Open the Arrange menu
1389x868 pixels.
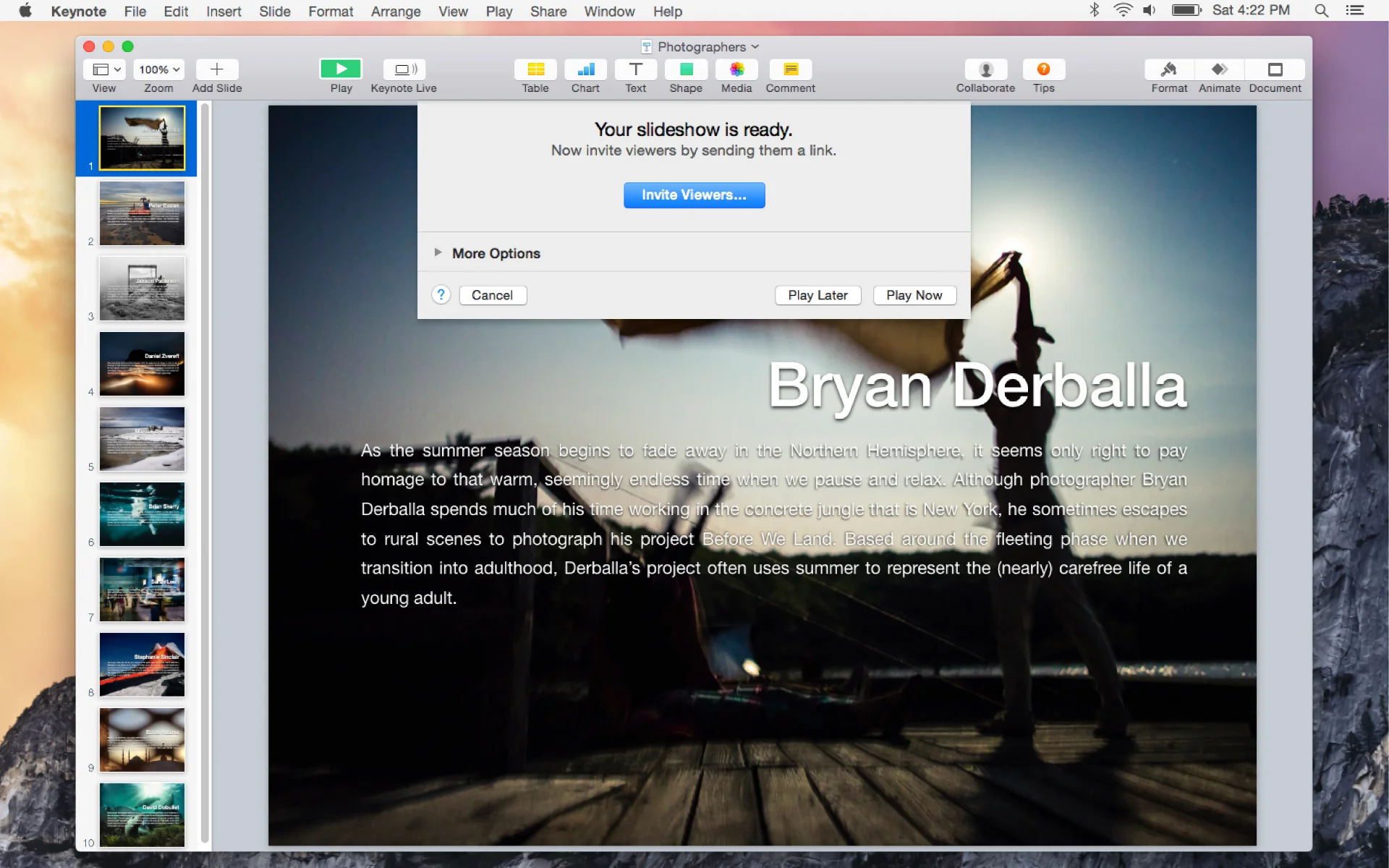pyautogui.click(x=395, y=12)
